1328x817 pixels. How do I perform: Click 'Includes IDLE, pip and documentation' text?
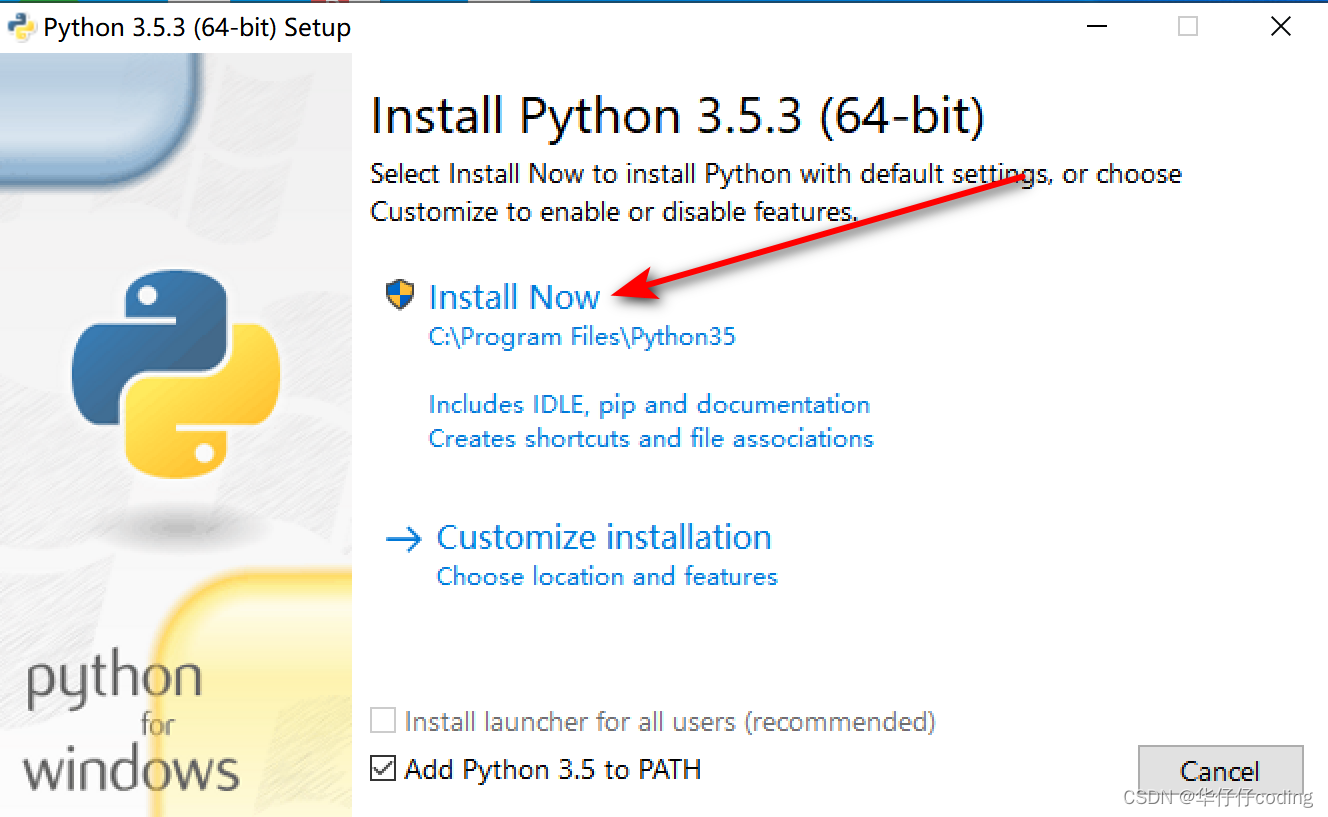[x=649, y=405]
